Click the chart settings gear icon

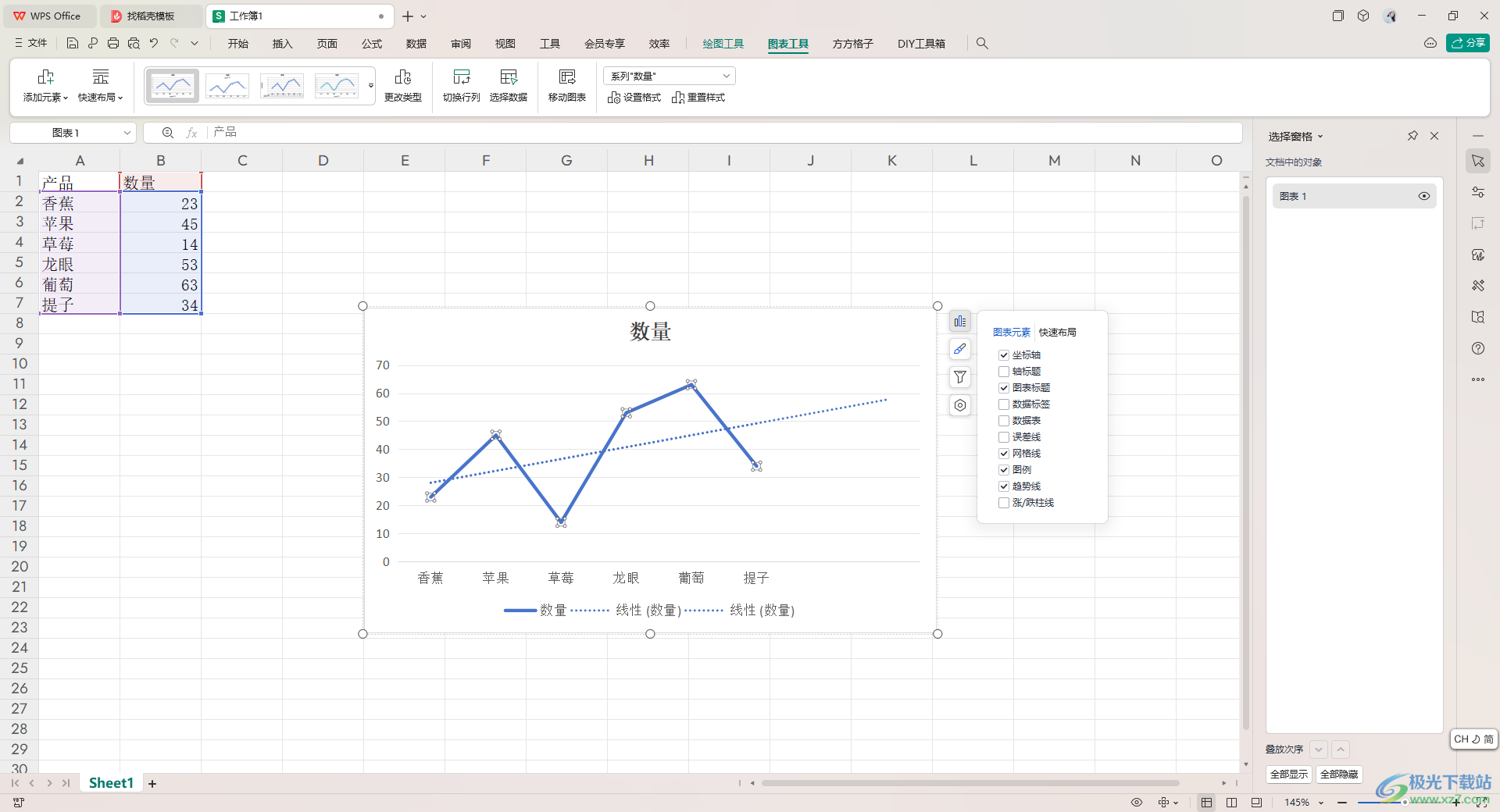960,405
